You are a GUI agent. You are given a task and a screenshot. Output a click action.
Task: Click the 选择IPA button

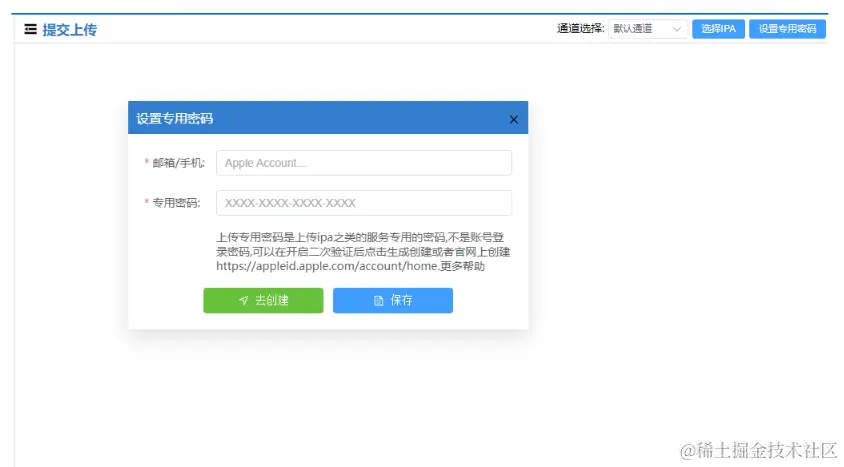[718, 29]
